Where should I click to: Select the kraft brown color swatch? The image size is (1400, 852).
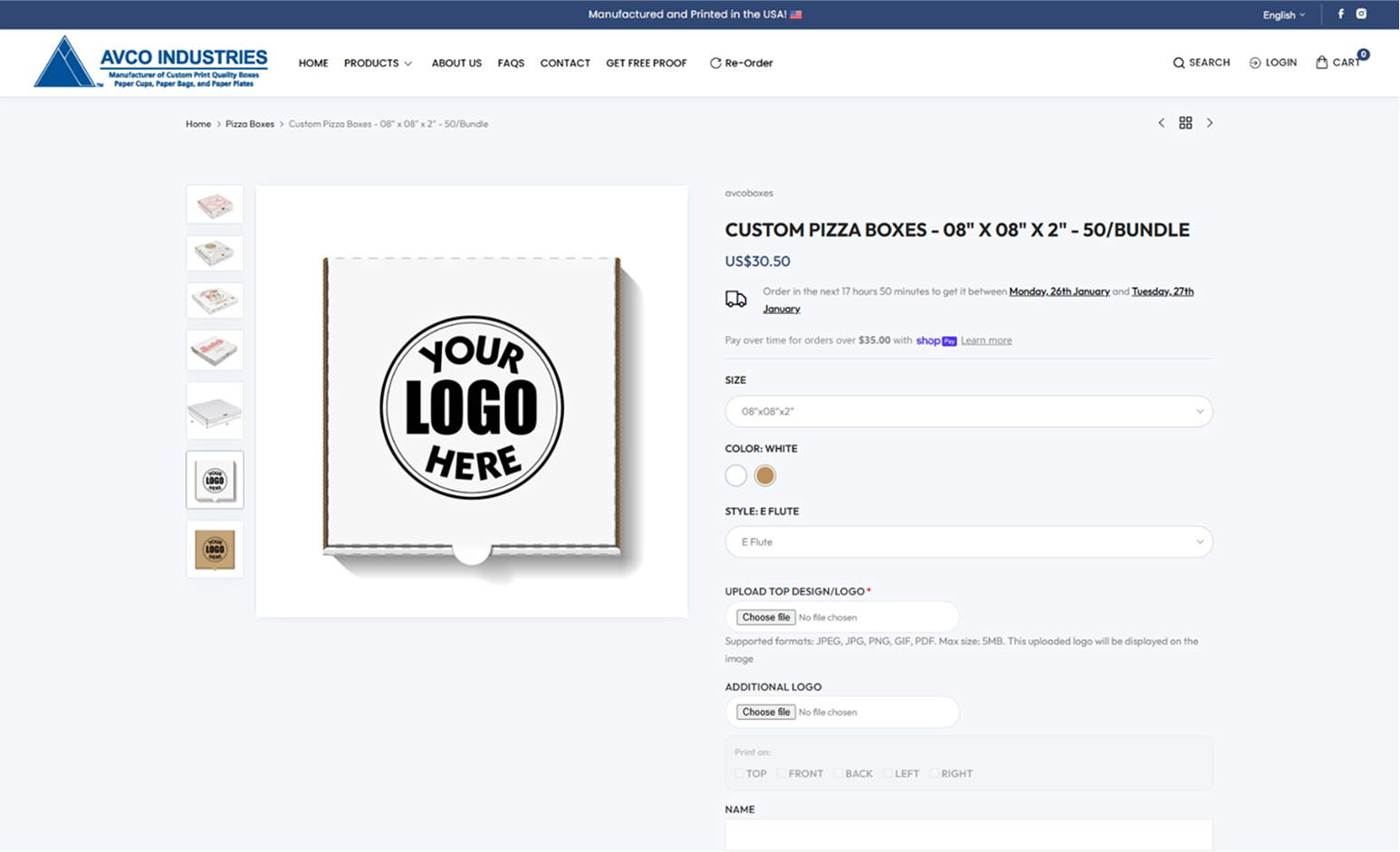[765, 475]
